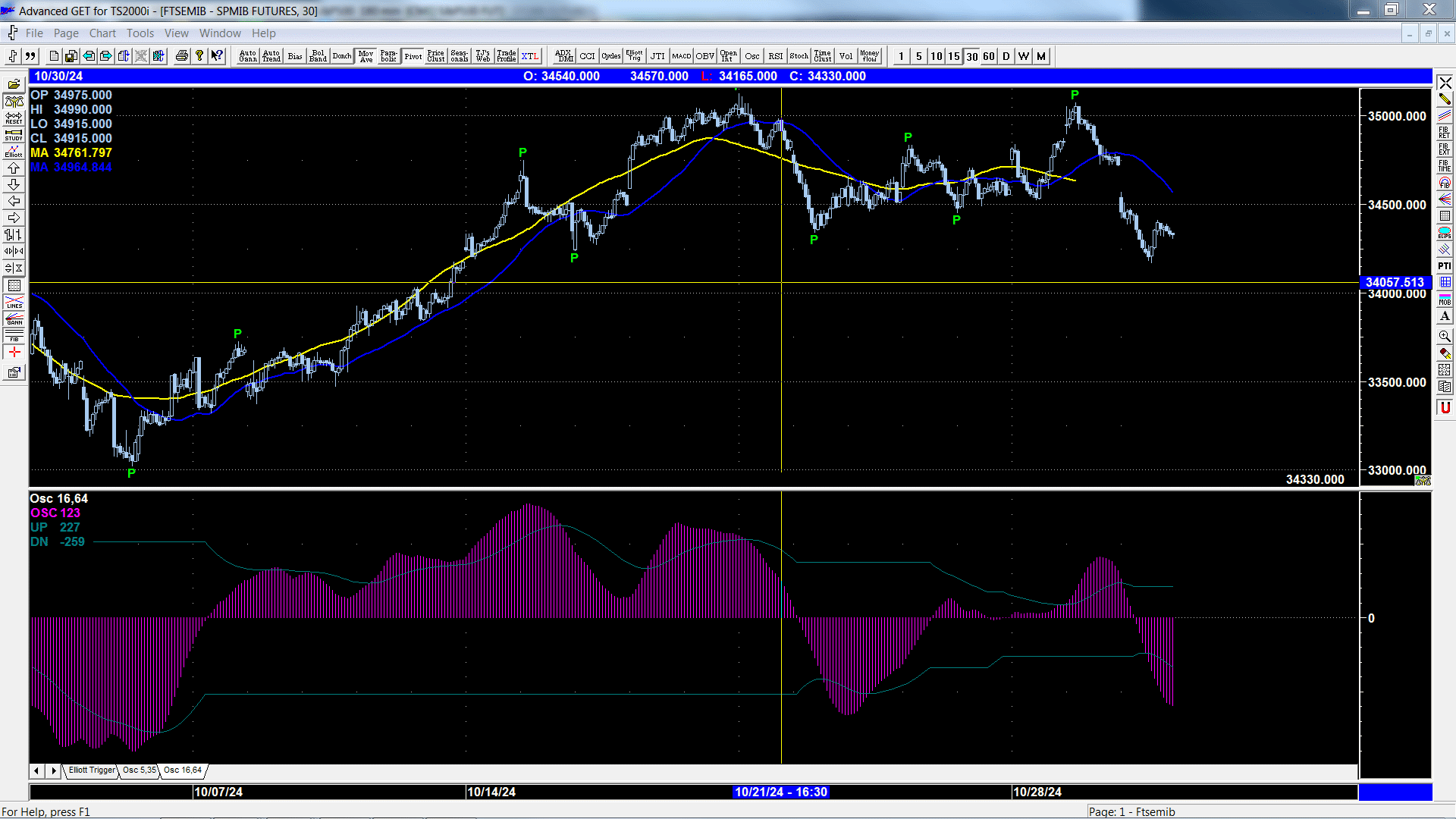The height and width of the screenshot is (819, 1456).
Task: Toggle the RSI indicator
Action: (775, 56)
